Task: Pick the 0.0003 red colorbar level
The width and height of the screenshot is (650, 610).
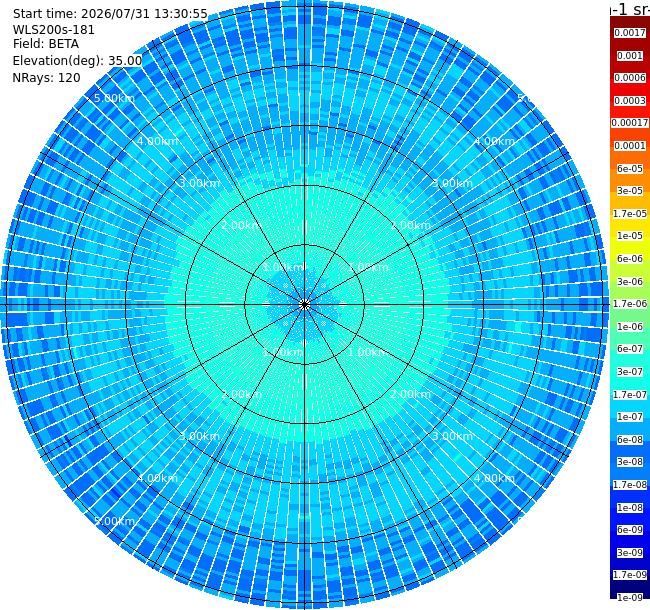Action: point(630,101)
